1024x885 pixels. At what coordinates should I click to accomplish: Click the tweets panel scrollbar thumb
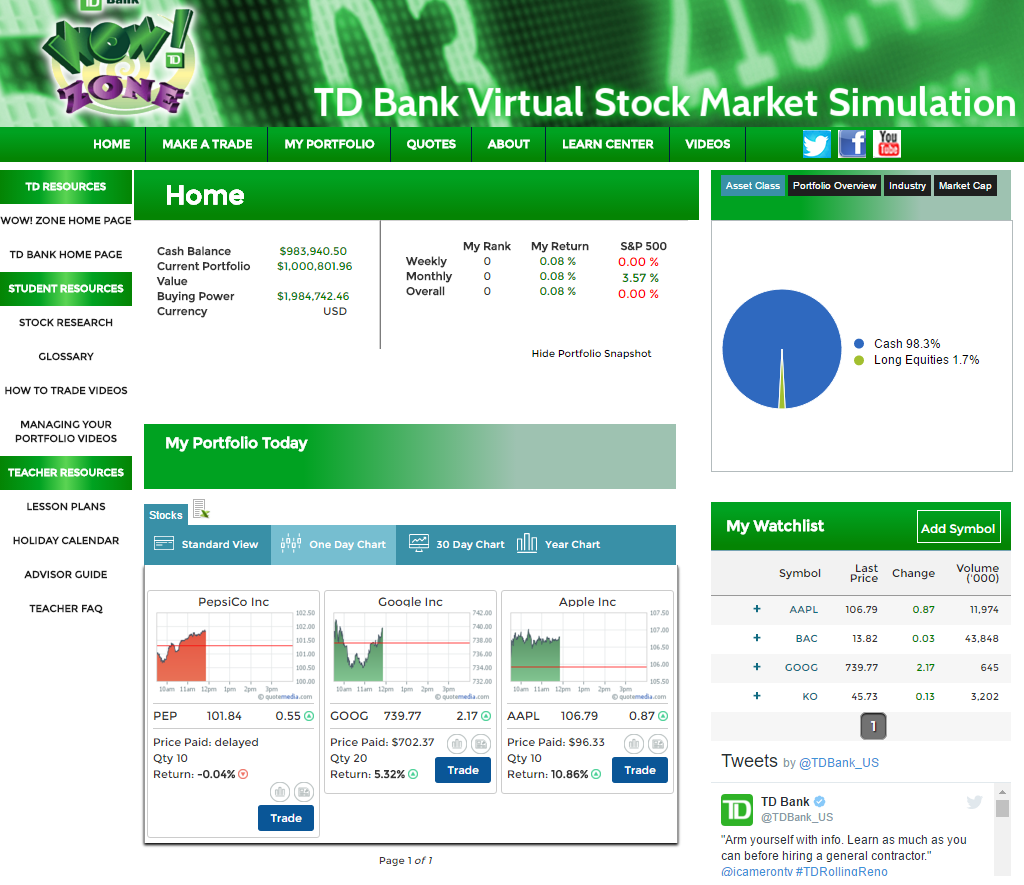click(x=1002, y=809)
